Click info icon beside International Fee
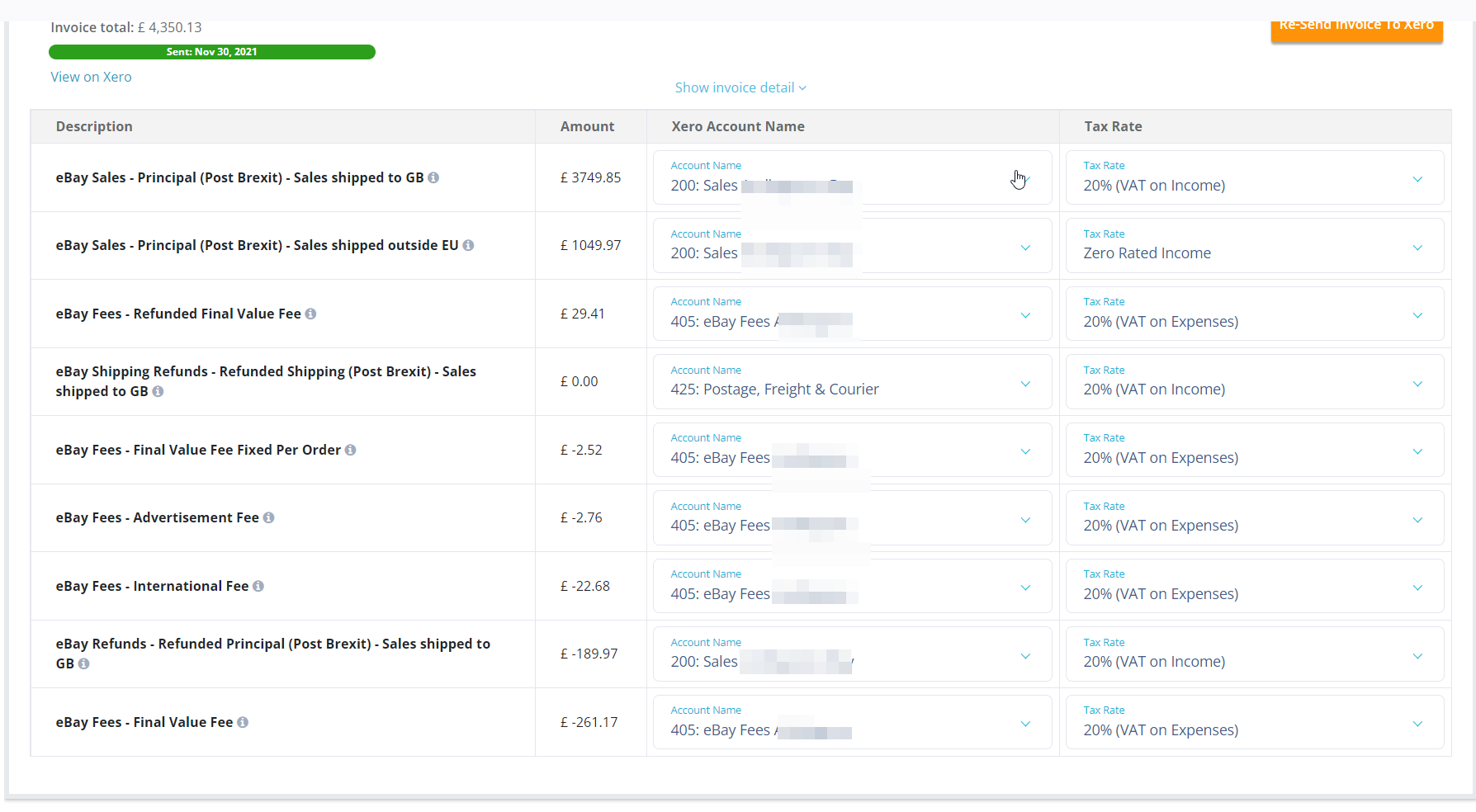1476x812 pixels. coord(258,586)
